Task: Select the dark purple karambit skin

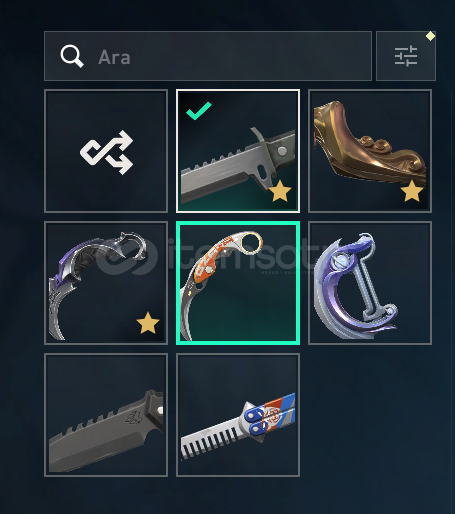Action: pyautogui.click(x=106, y=283)
